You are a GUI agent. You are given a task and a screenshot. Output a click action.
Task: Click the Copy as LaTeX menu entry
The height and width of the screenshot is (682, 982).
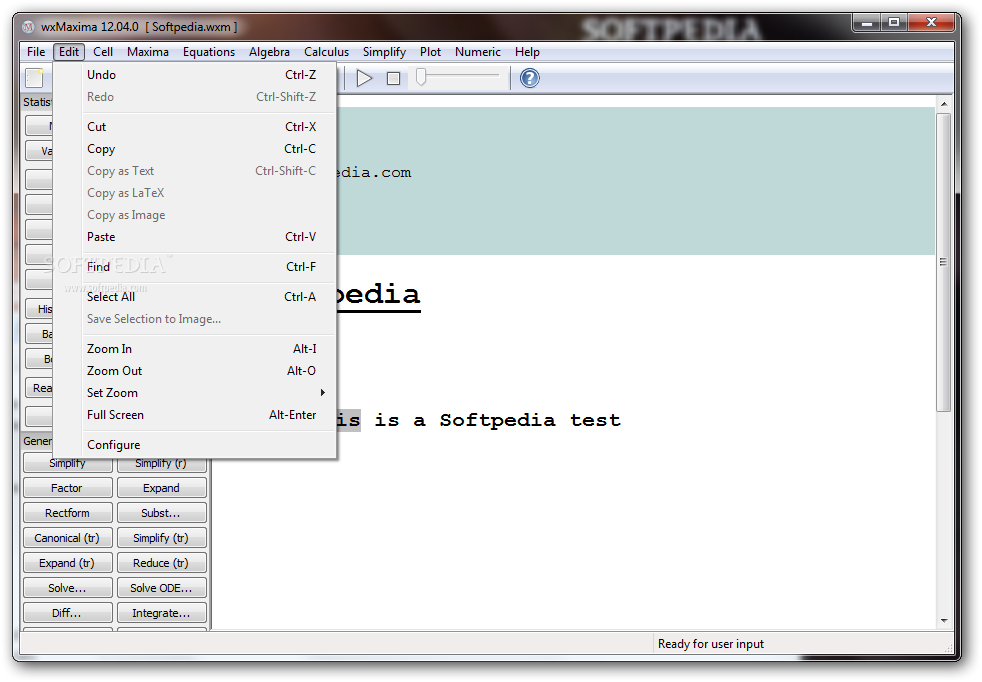tap(195, 193)
